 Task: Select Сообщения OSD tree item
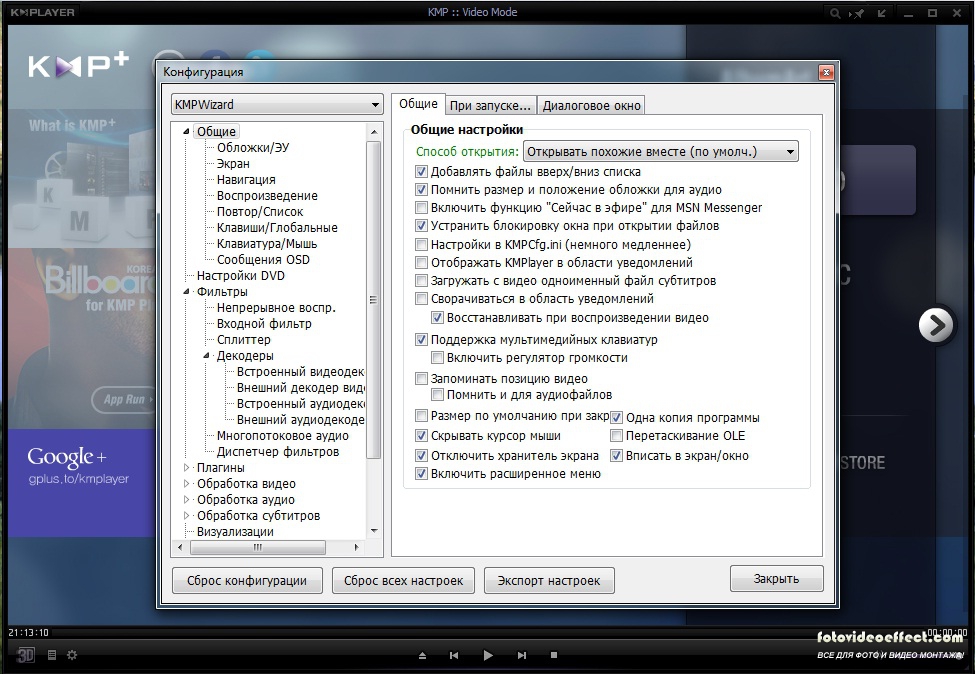coord(263,259)
